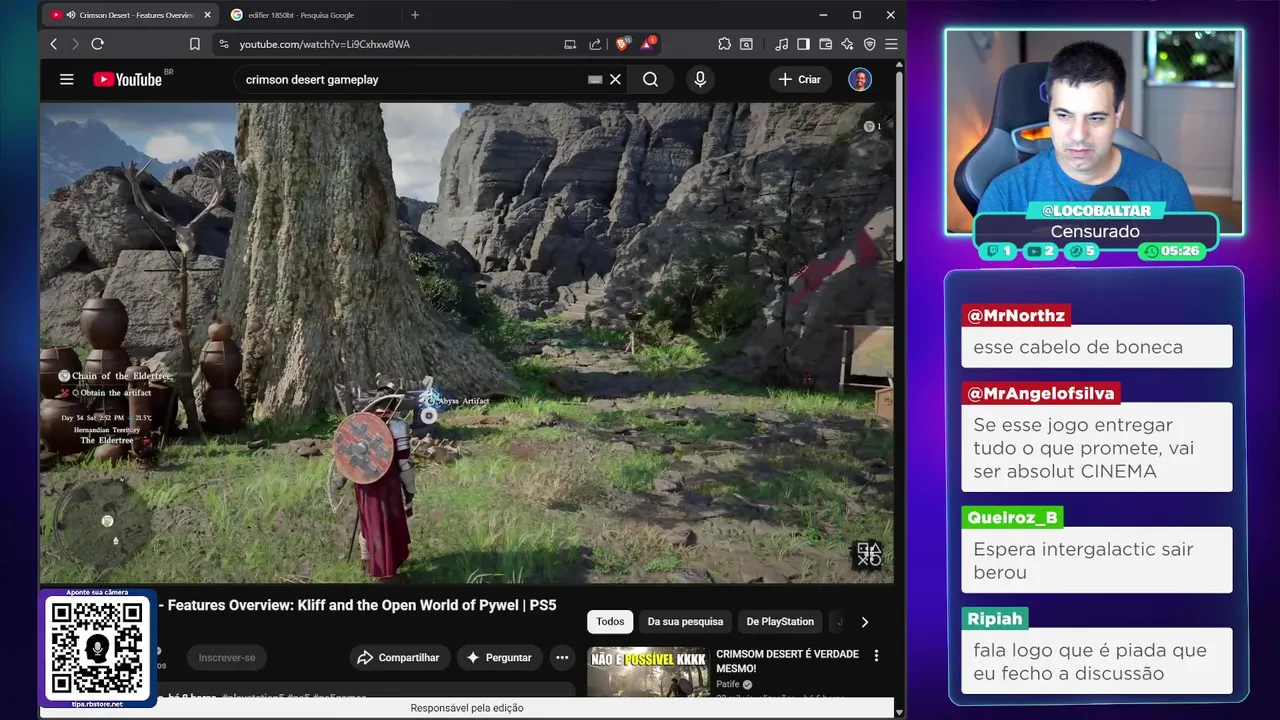Reload the YouTube page
The height and width of the screenshot is (720, 1280).
click(97, 44)
